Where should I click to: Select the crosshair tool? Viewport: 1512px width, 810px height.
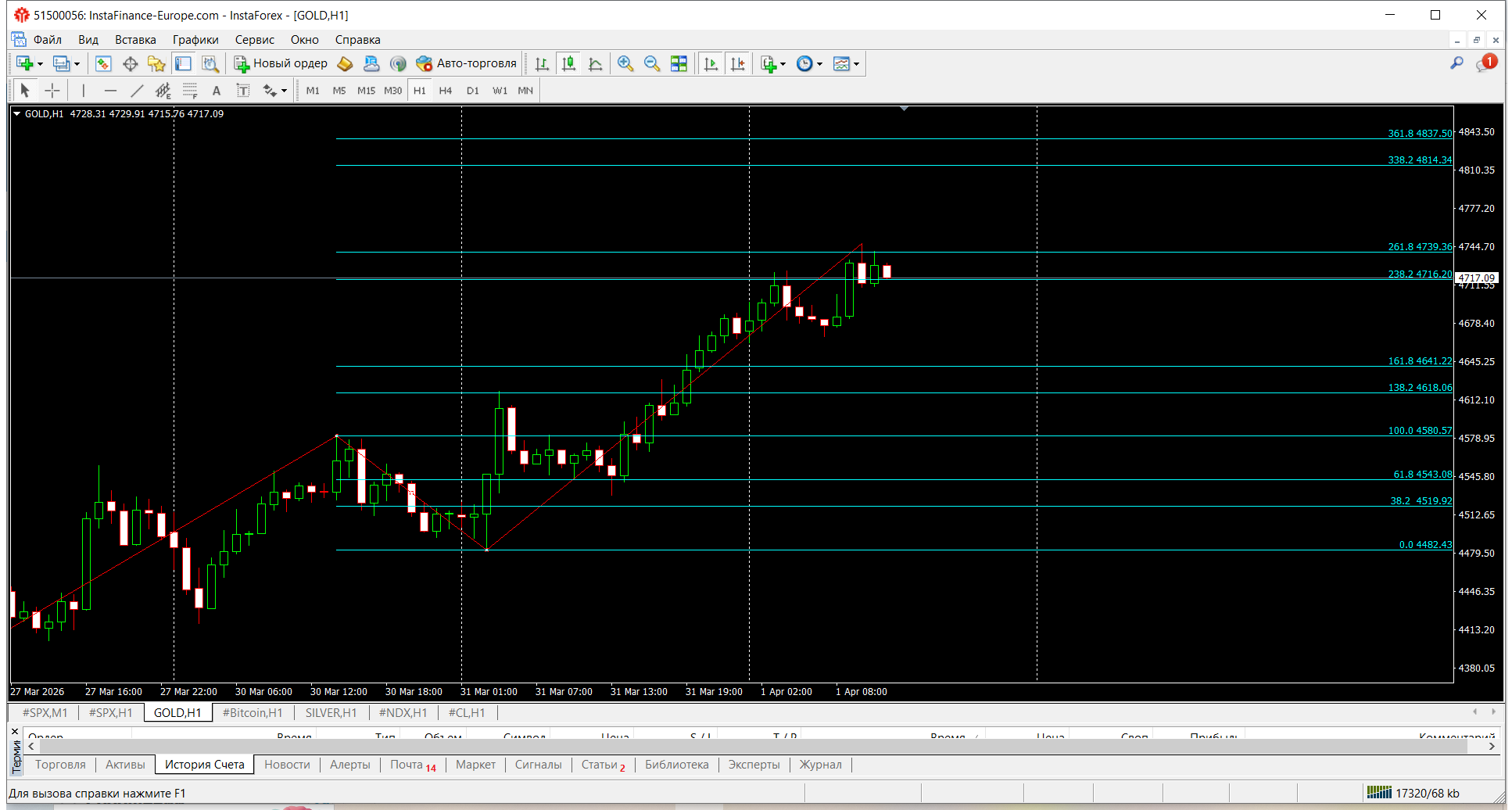(52, 91)
